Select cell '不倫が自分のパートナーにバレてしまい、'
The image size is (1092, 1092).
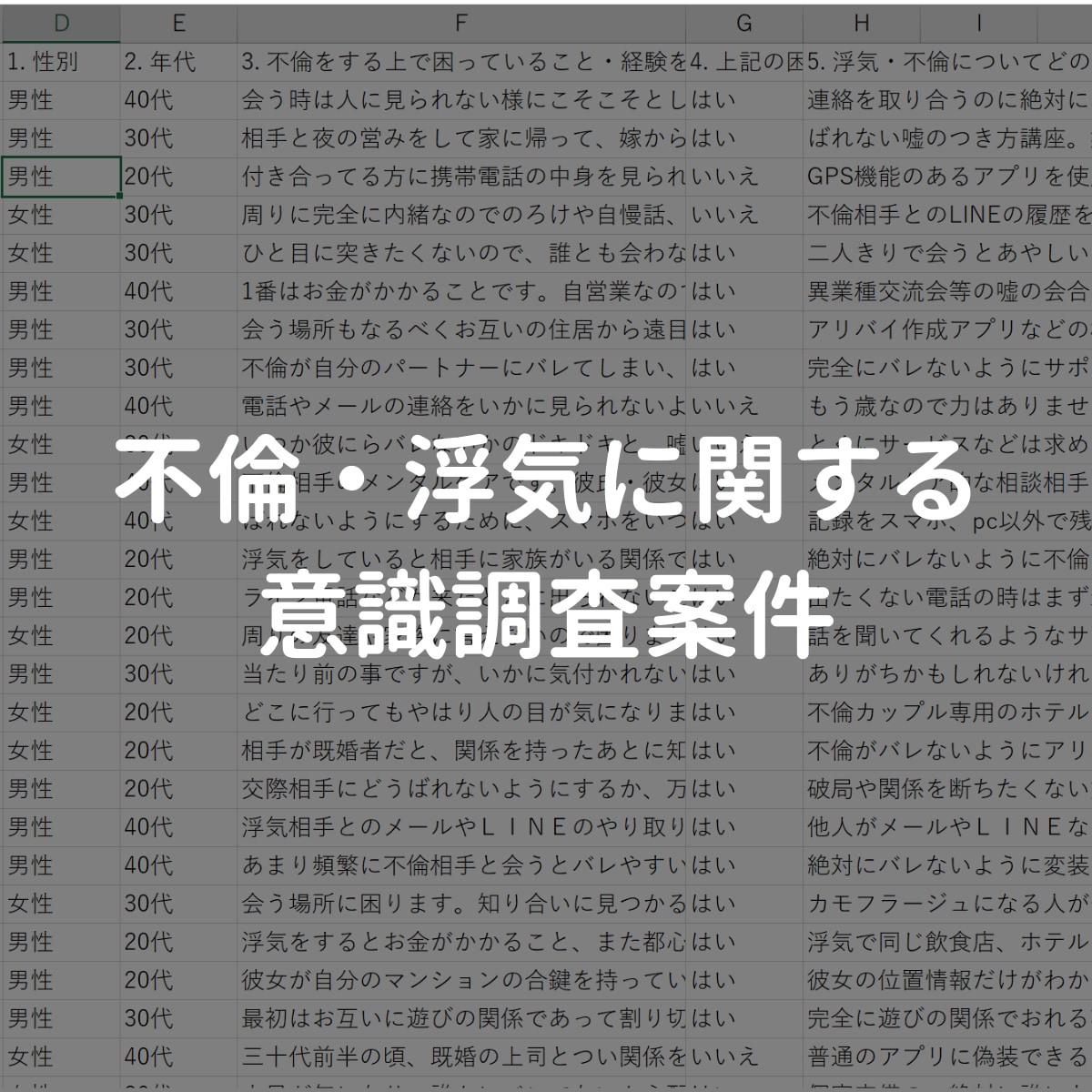coord(461,368)
